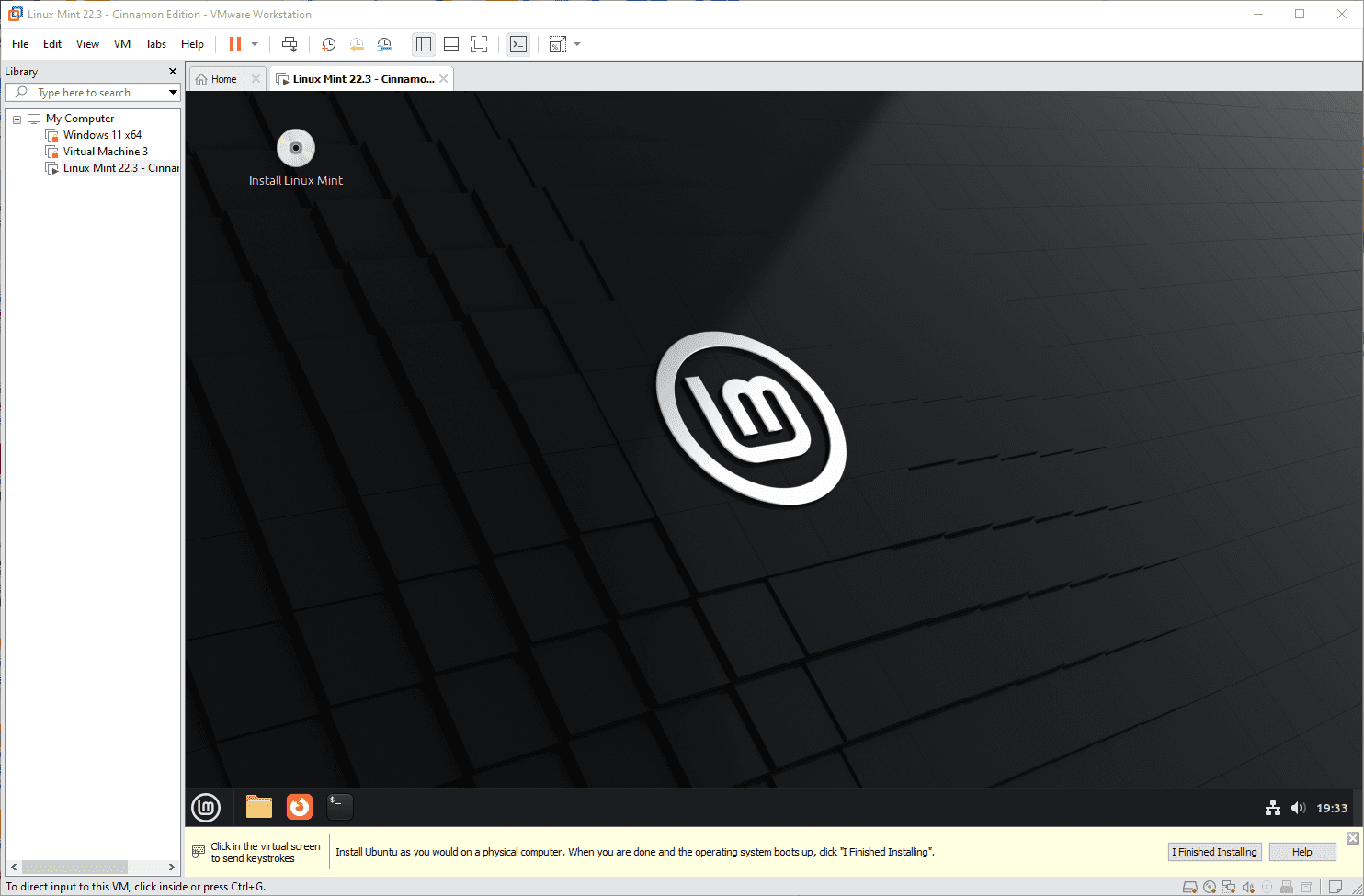This screenshot has height=896, width=1364.
Task: Select Virtual Machine 3 in library
Action: tap(105, 152)
